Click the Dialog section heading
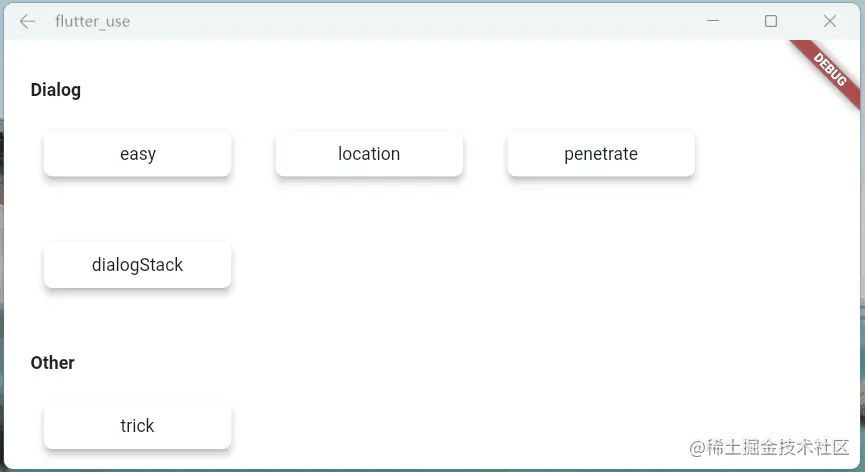Screen dimensions: 865x472 [x=56, y=90]
